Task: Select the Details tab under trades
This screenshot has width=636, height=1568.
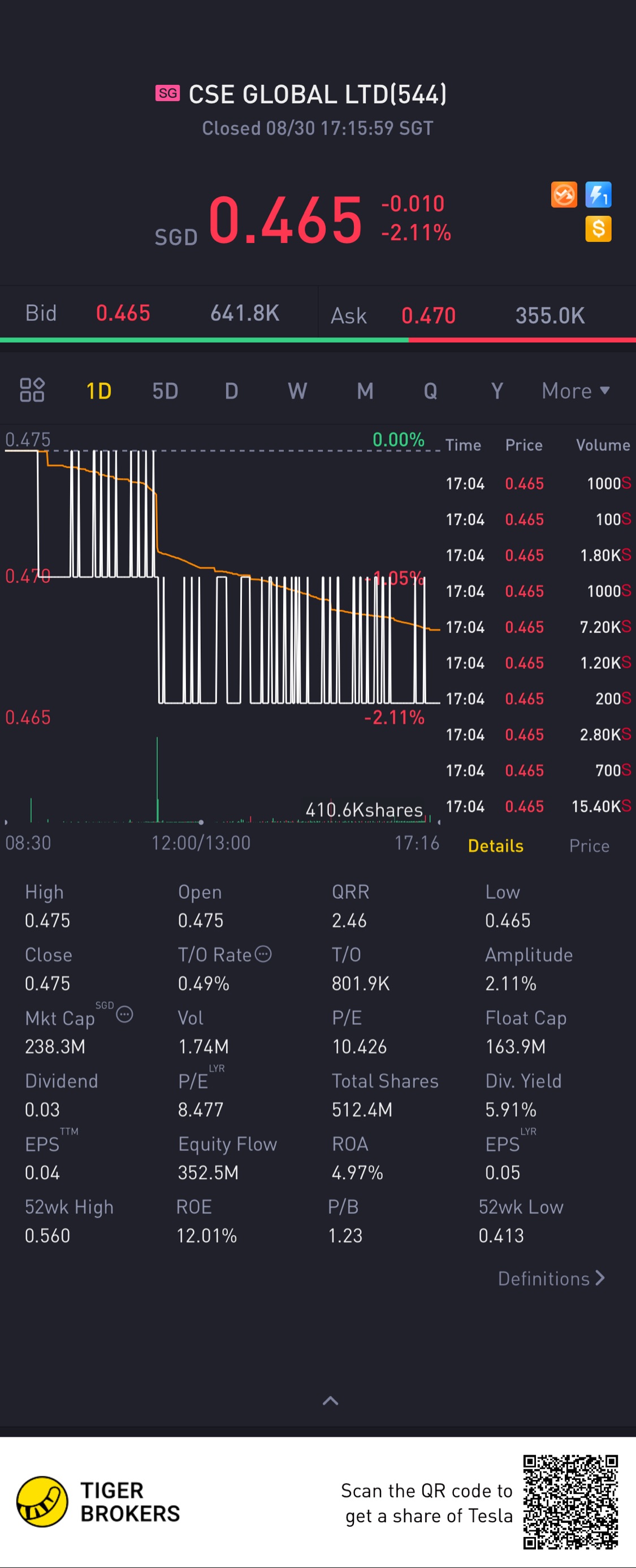Action: [x=495, y=846]
